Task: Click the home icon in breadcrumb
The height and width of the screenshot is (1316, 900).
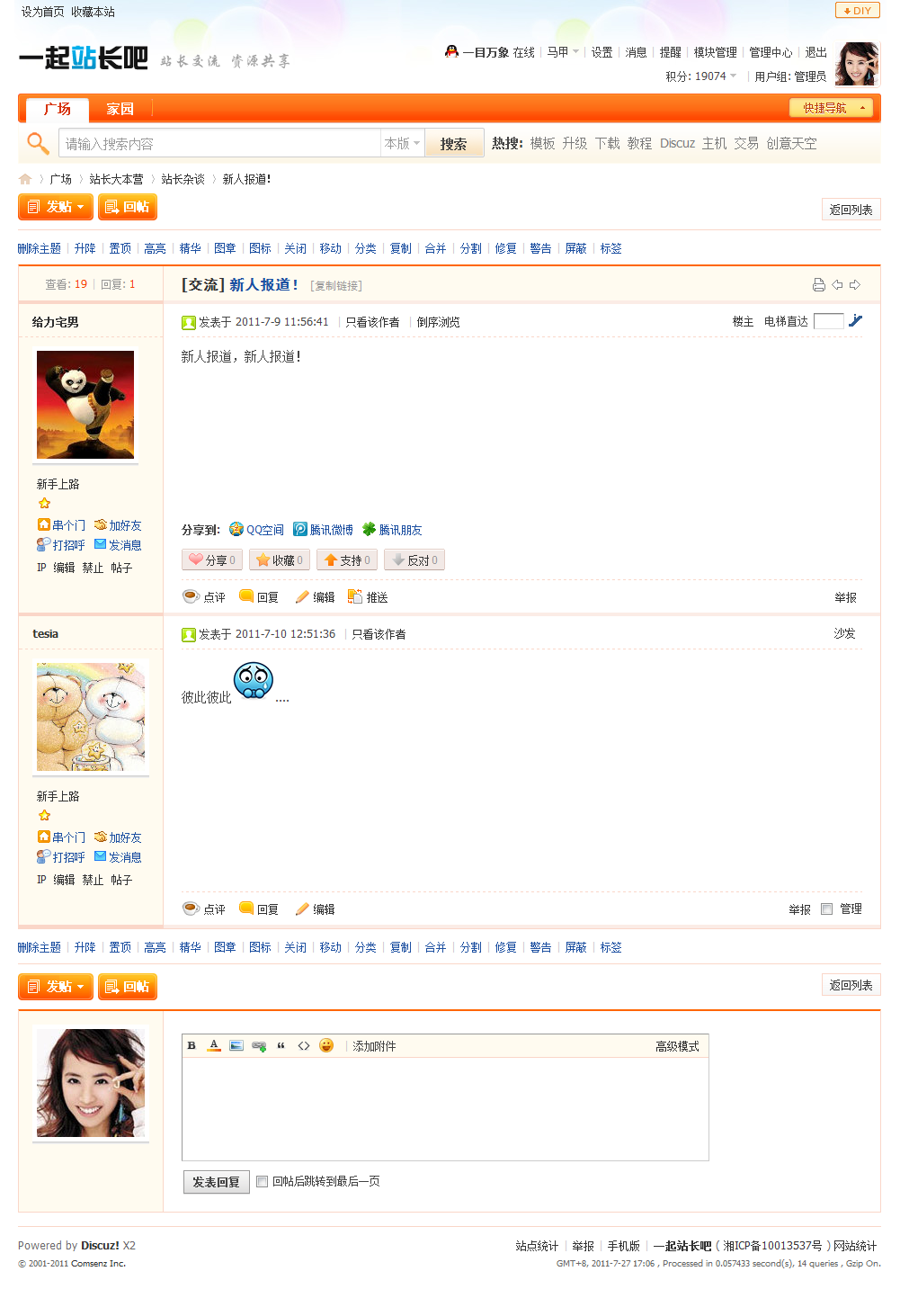Action: [25, 179]
